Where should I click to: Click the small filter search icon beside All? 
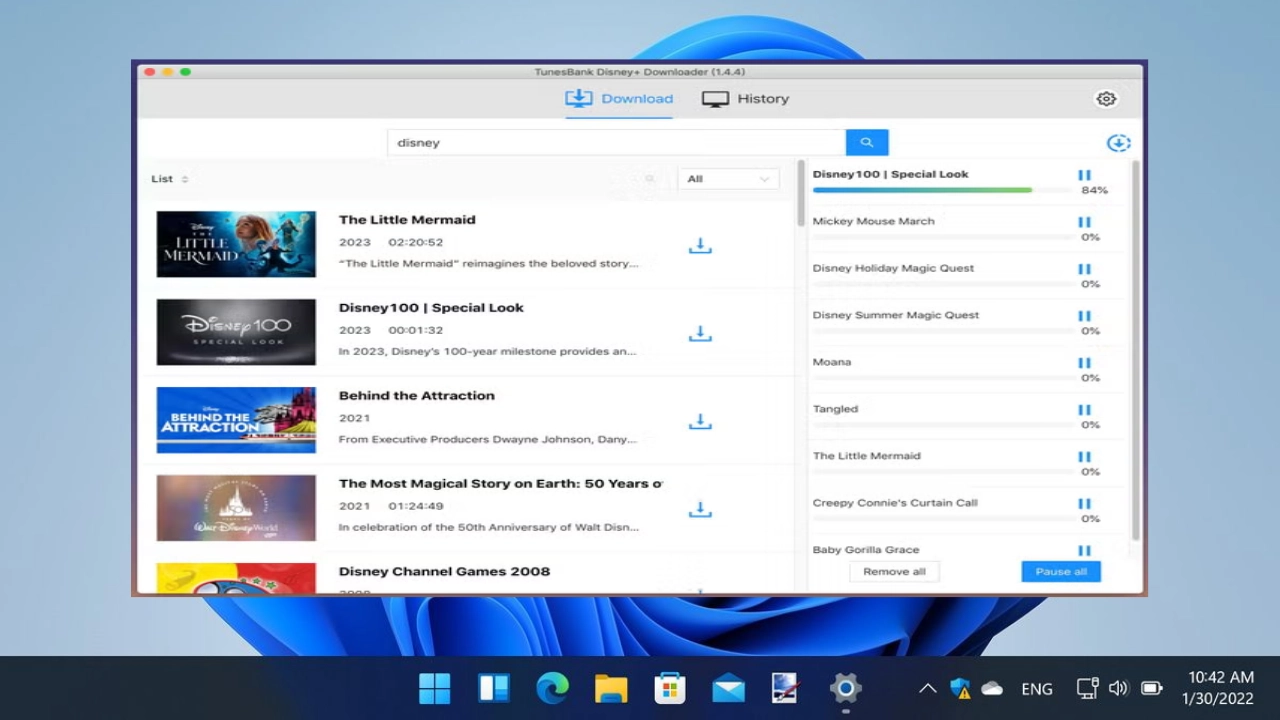tap(650, 179)
